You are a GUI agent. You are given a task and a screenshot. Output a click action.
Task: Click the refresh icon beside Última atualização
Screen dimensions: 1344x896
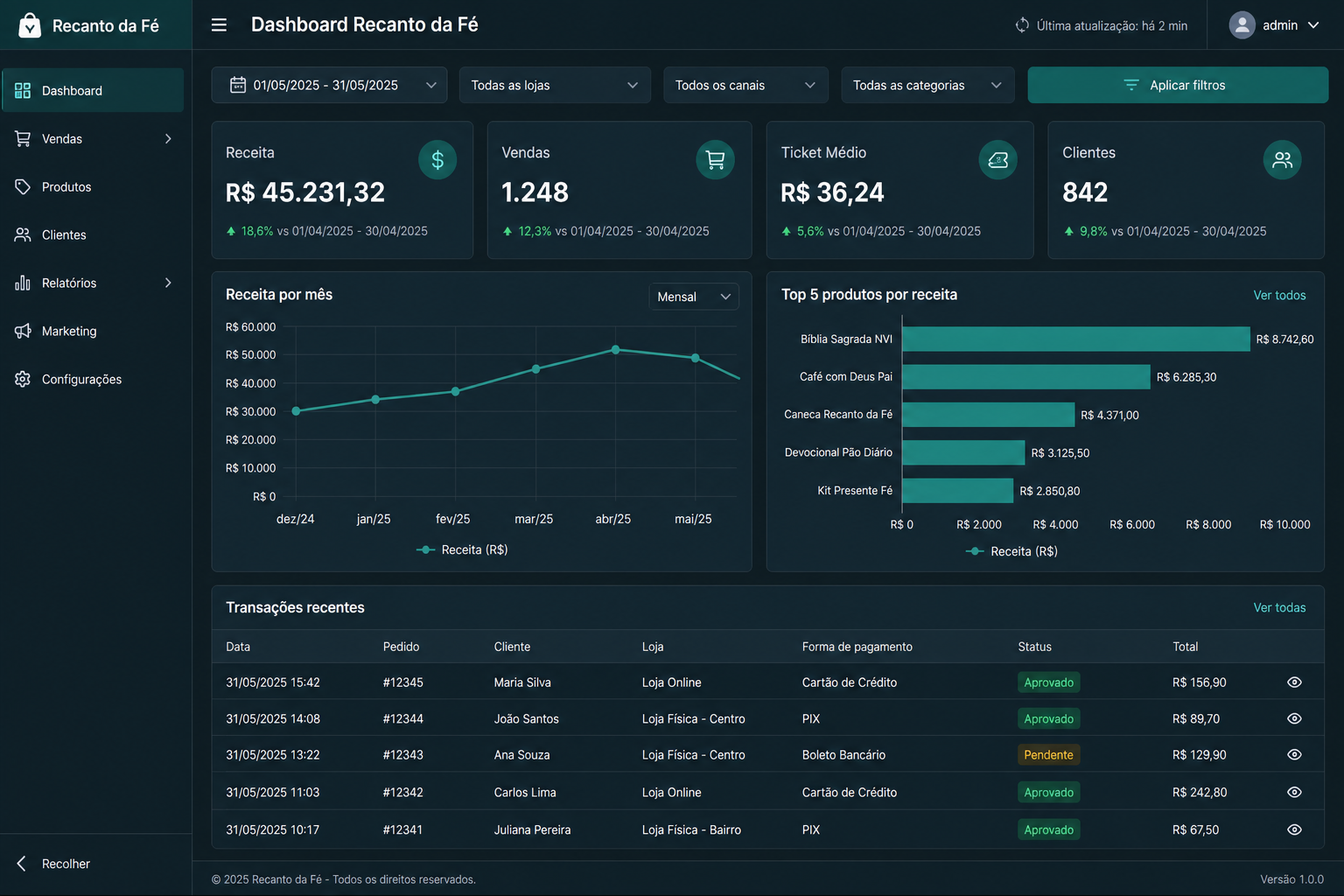[1022, 25]
